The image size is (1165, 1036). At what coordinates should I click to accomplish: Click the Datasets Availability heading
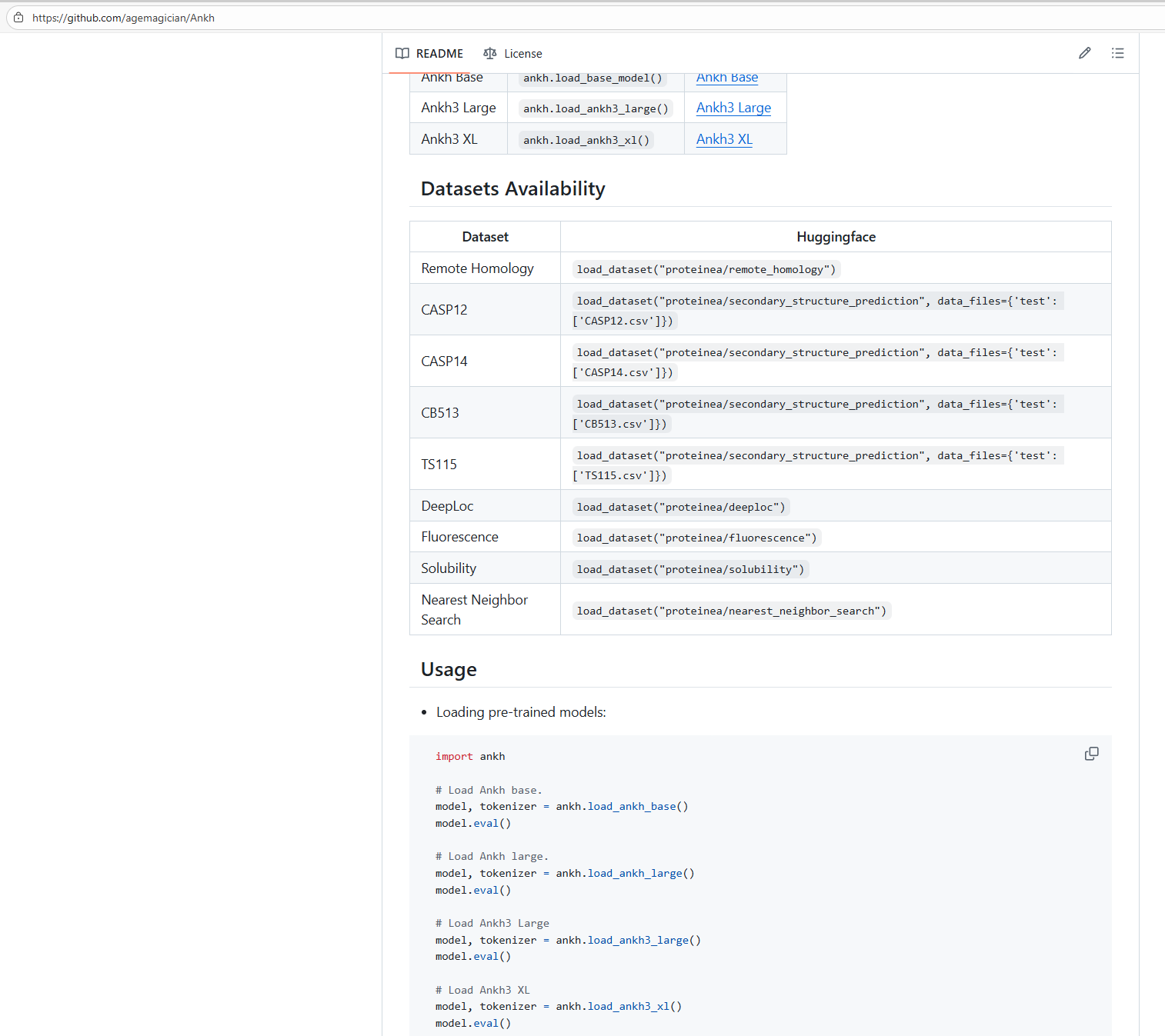click(513, 188)
